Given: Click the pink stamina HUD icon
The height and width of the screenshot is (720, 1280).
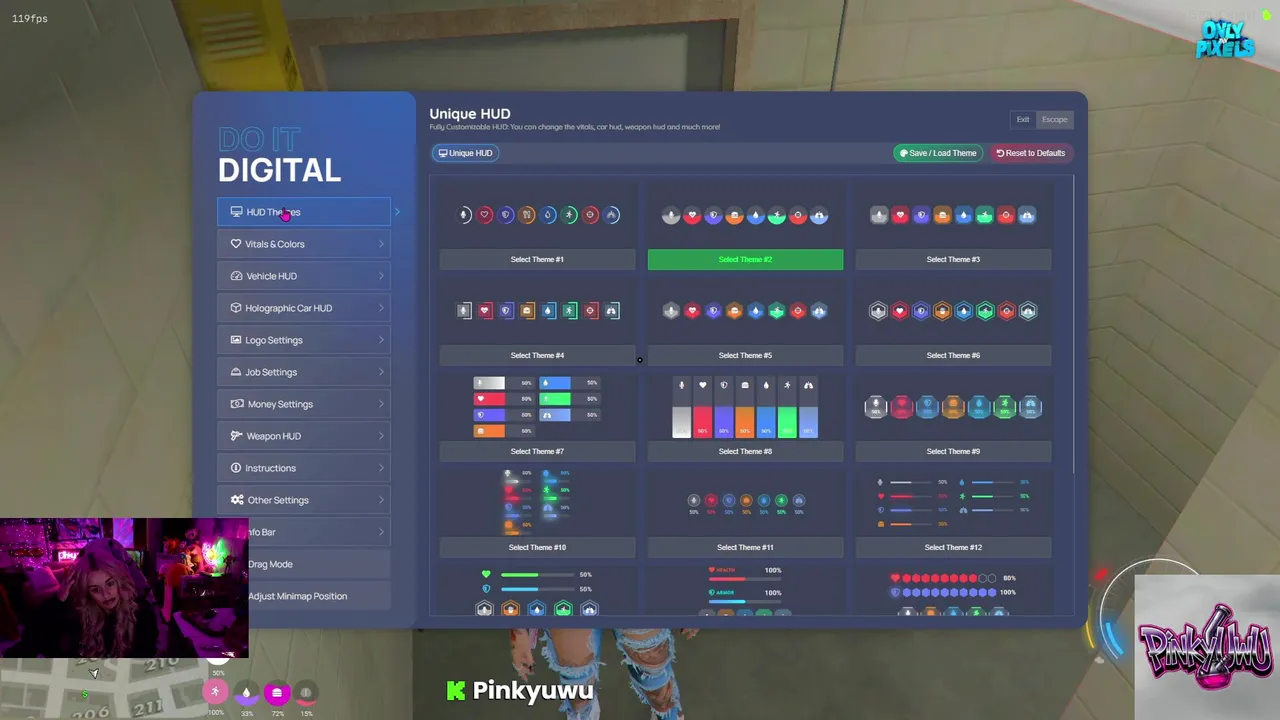Looking at the screenshot, I should click(215, 692).
